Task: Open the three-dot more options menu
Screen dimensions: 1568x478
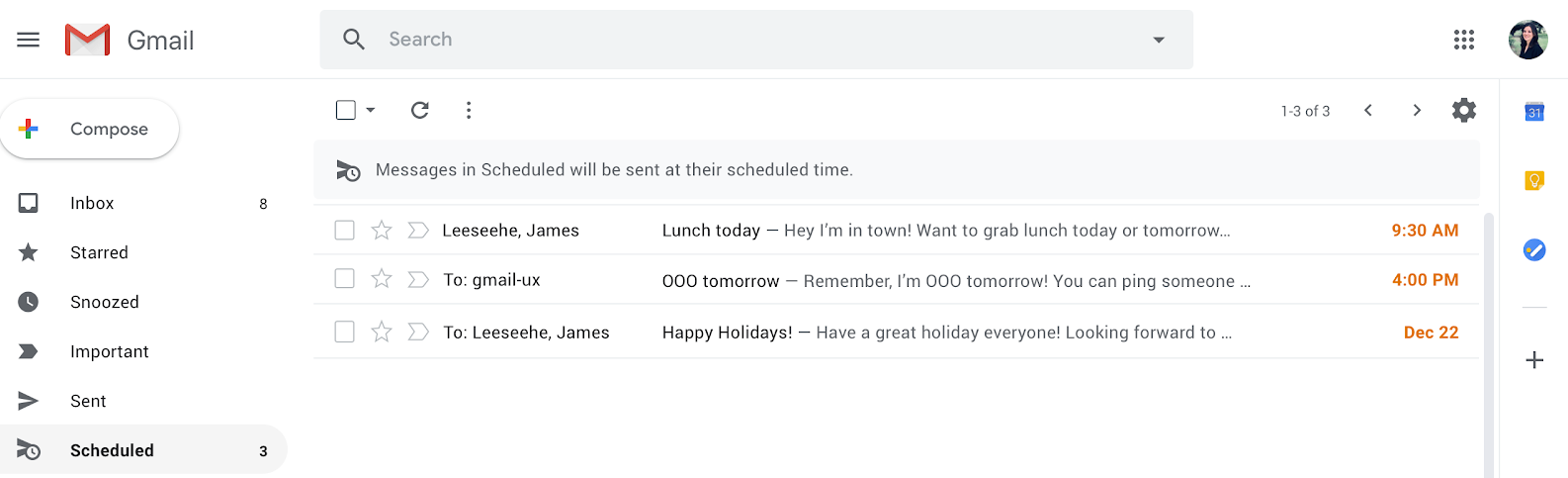Action: (469, 110)
